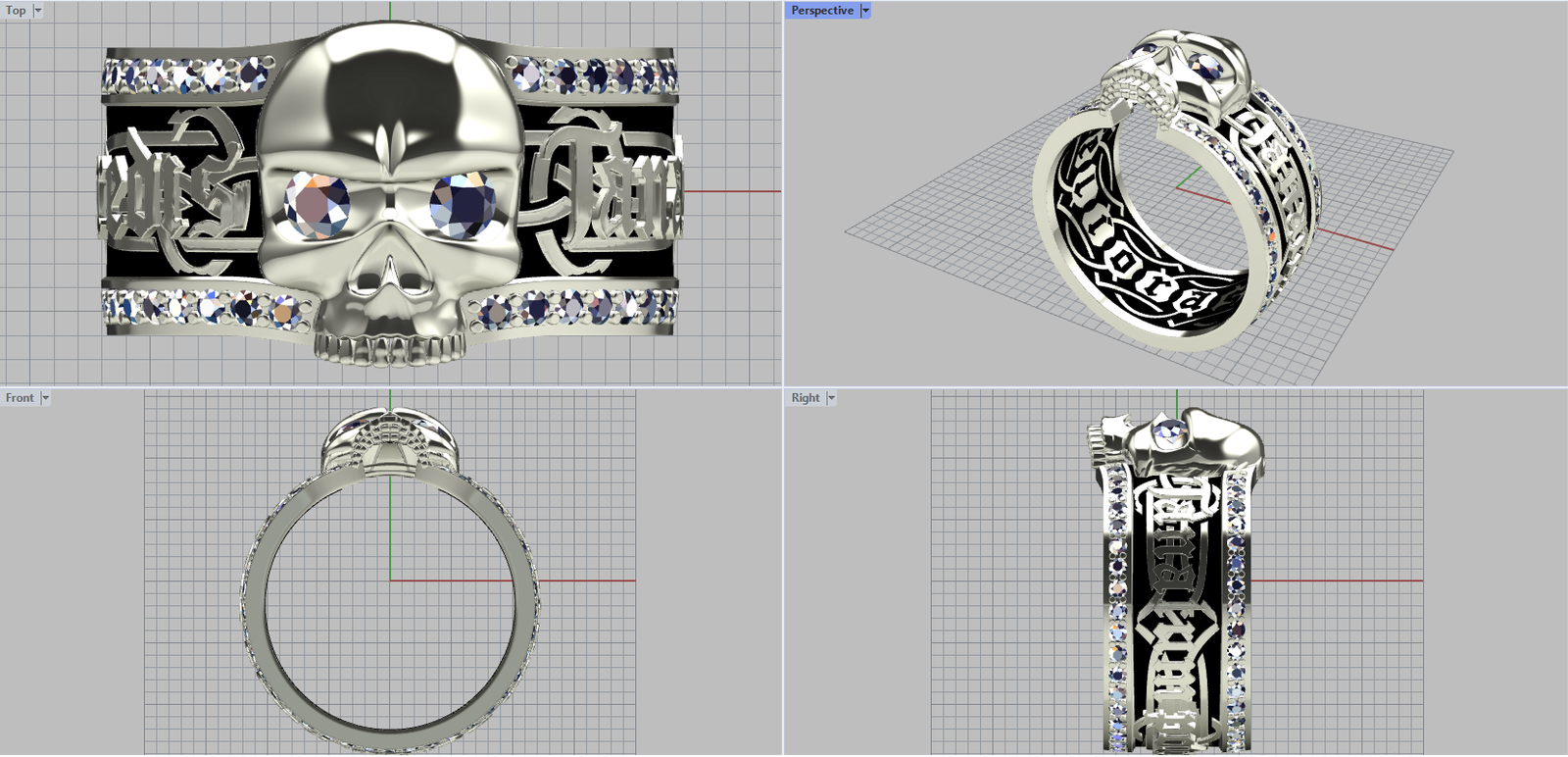
Task: Select the Right viewport title label
Action: 806,398
